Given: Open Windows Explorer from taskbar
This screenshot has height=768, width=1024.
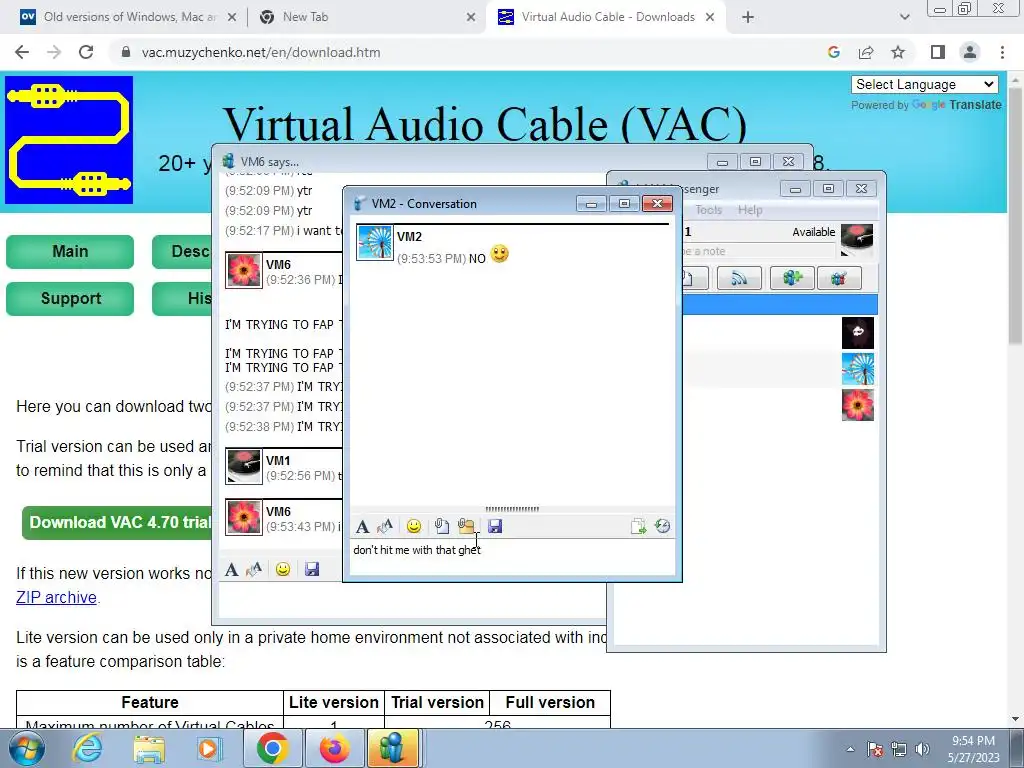Looking at the screenshot, I should click(x=149, y=748).
